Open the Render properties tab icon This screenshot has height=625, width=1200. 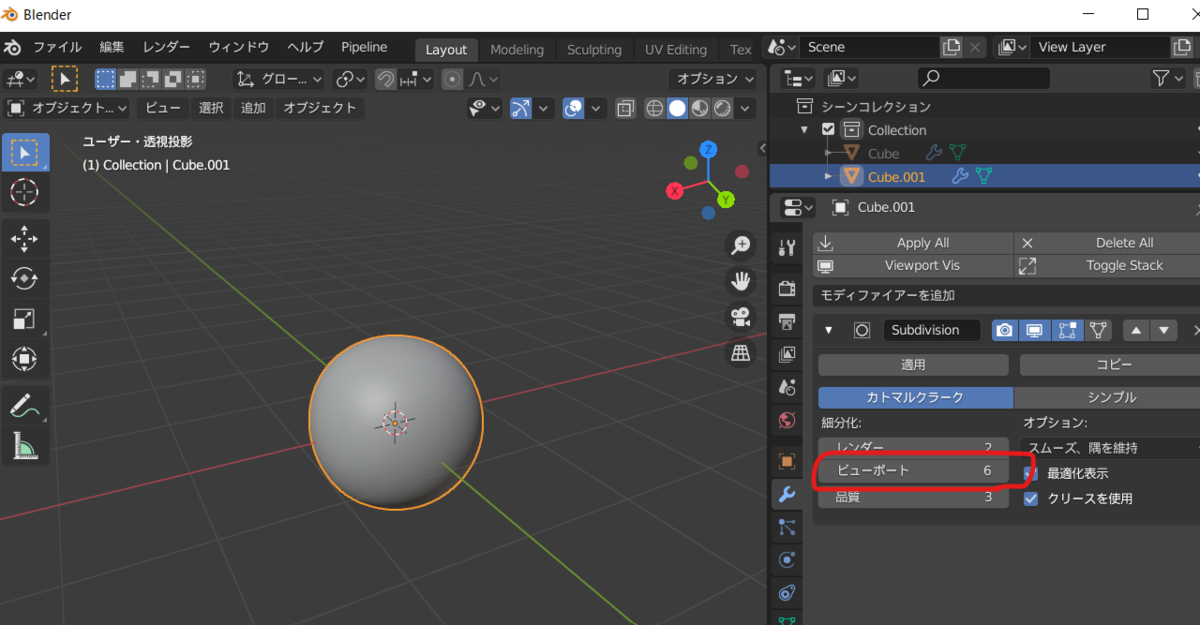pyautogui.click(x=787, y=289)
